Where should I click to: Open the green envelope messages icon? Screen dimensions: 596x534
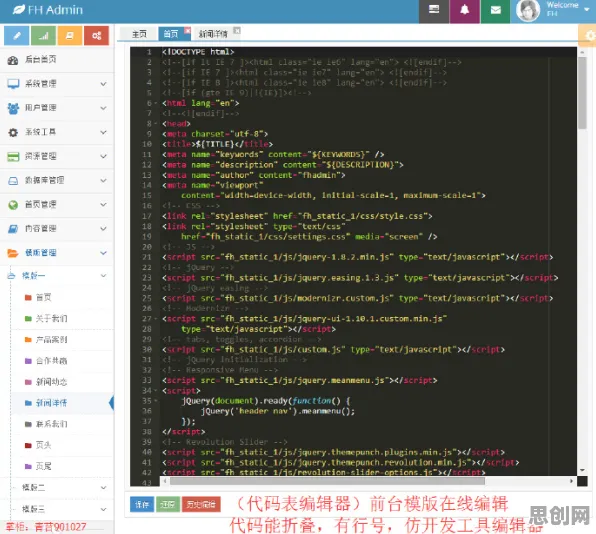coord(495,10)
